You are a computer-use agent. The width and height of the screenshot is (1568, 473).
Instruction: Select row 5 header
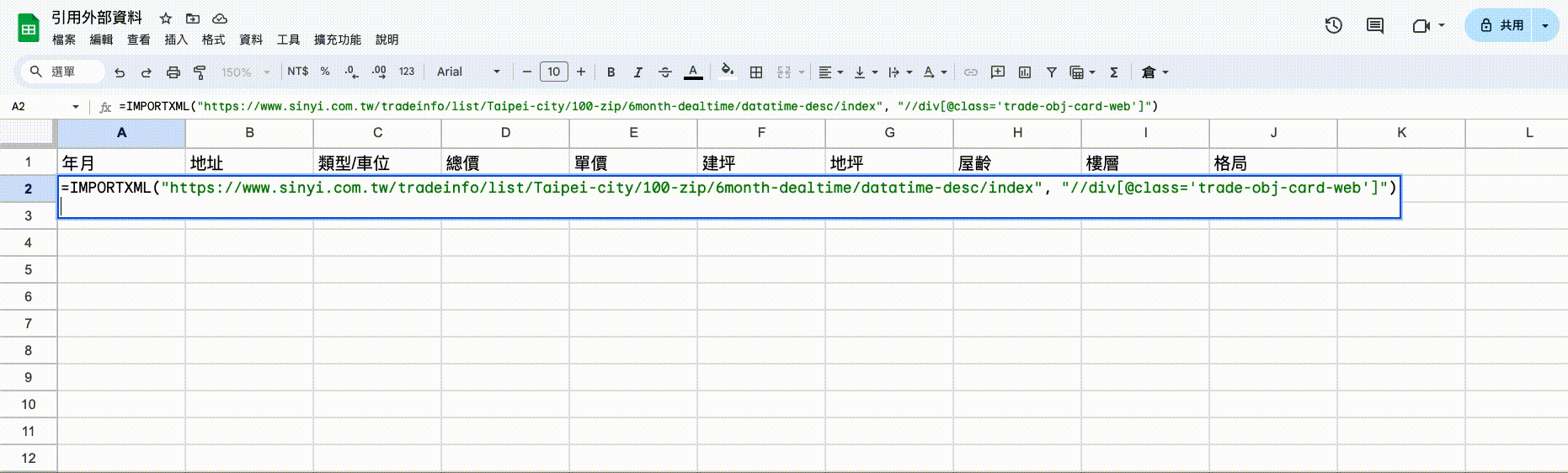click(29, 269)
